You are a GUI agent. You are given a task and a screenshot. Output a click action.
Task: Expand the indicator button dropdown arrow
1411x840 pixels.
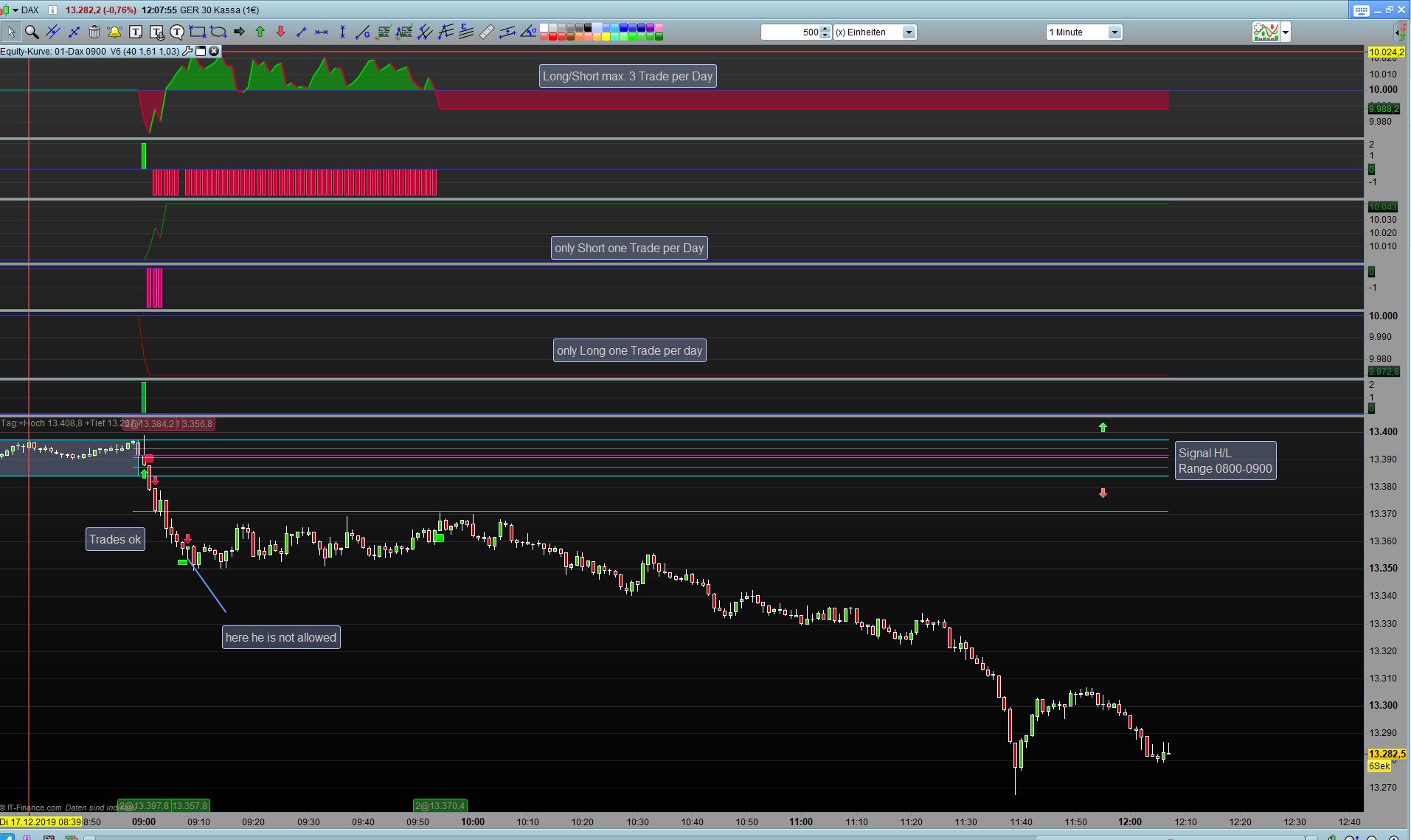pyautogui.click(x=1286, y=32)
